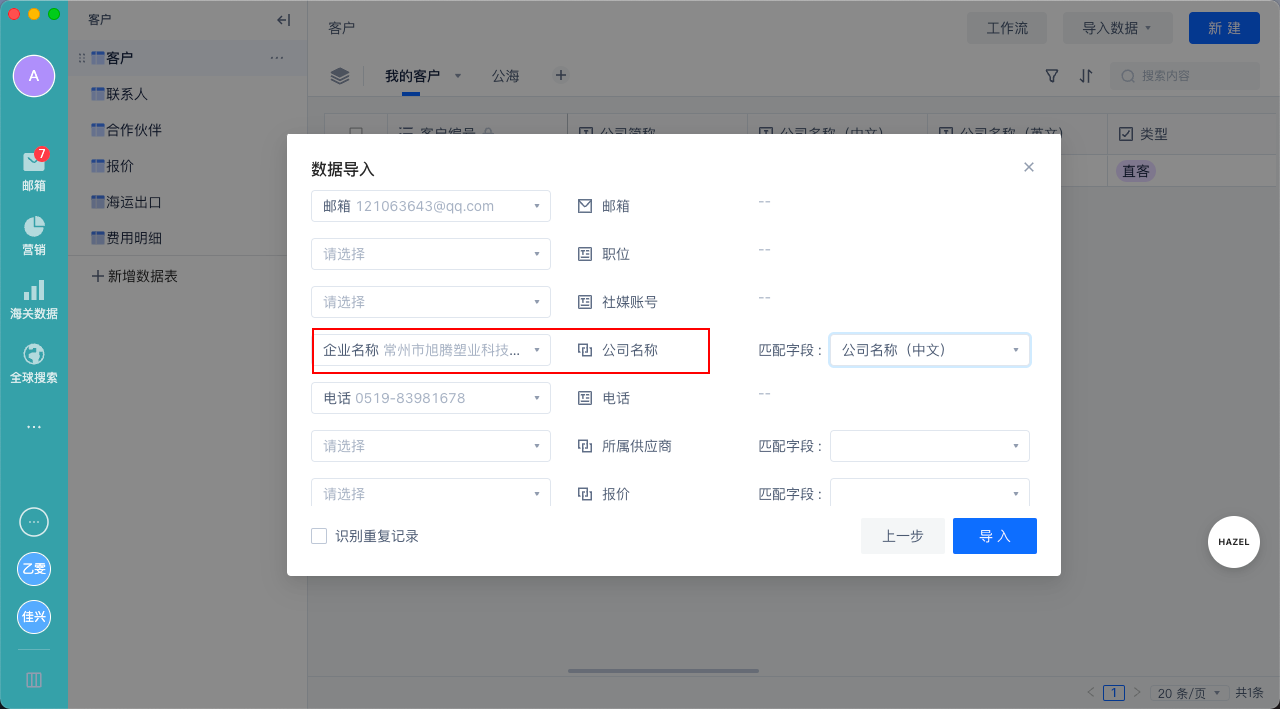Select 报价 table in side list
This screenshot has height=709, width=1280.
[187, 166]
